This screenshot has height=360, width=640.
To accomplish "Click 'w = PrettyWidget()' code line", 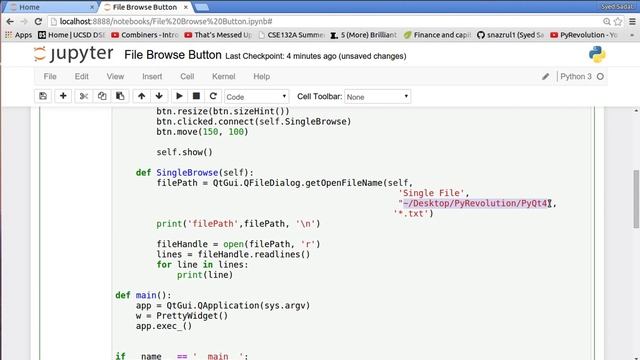I will point(182,316).
